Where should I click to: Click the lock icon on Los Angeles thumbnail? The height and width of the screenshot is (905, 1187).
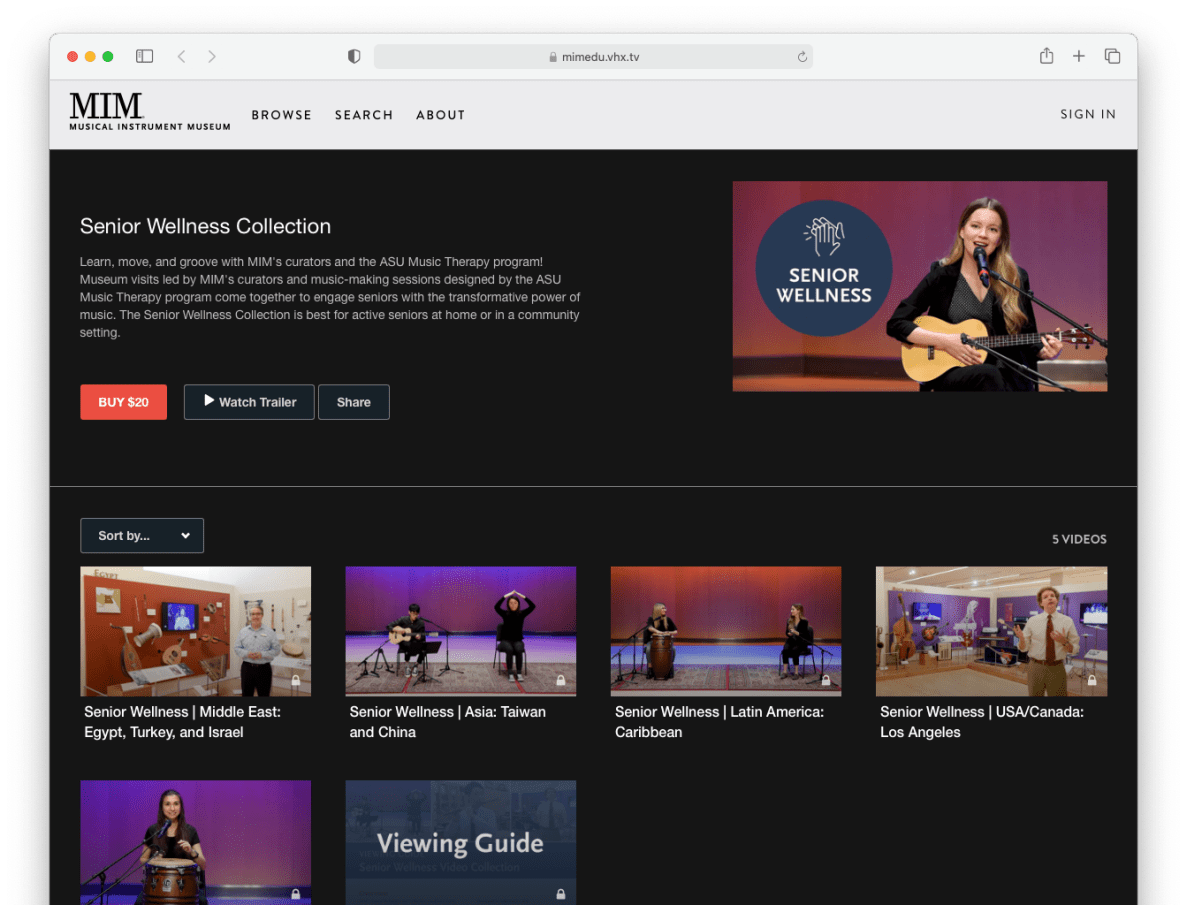(x=1092, y=680)
